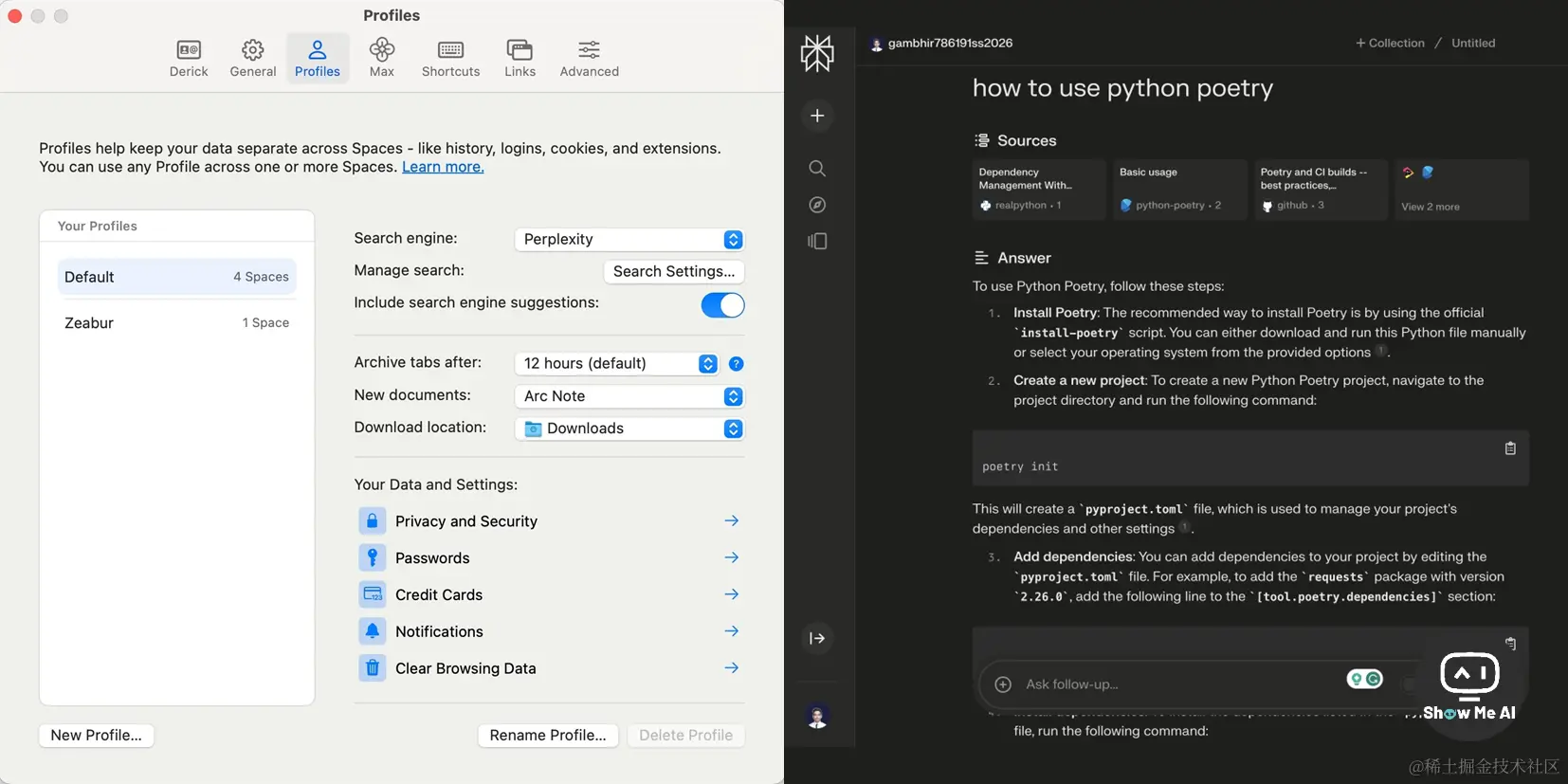Go to the Shortcuts tab
1568x784 pixels.
pyautogui.click(x=451, y=58)
